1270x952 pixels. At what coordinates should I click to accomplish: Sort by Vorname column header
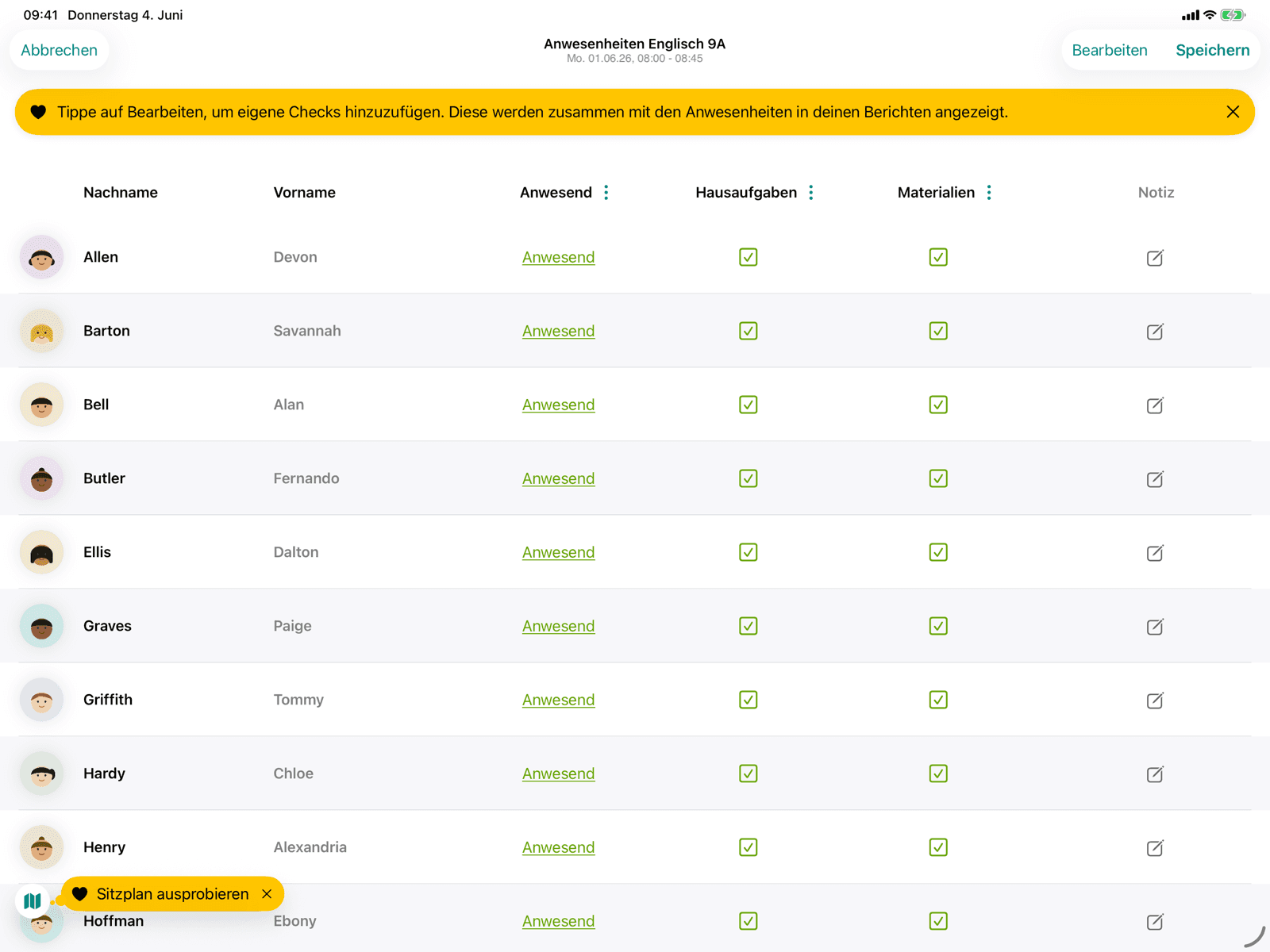[305, 193]
